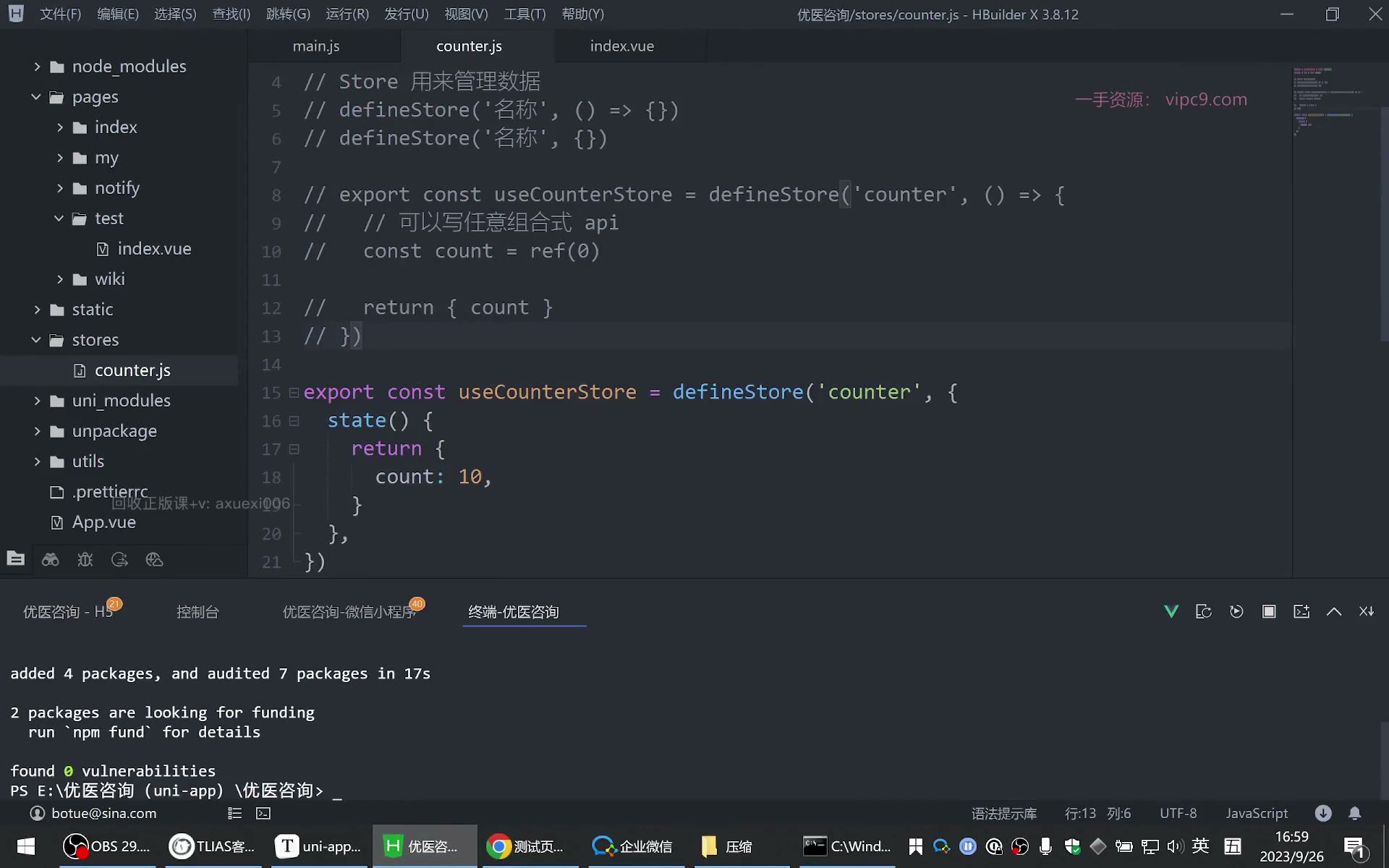This screenshot has height=868, width=1389.
Task: Collapse the pages folder
Action: [36, 97]
